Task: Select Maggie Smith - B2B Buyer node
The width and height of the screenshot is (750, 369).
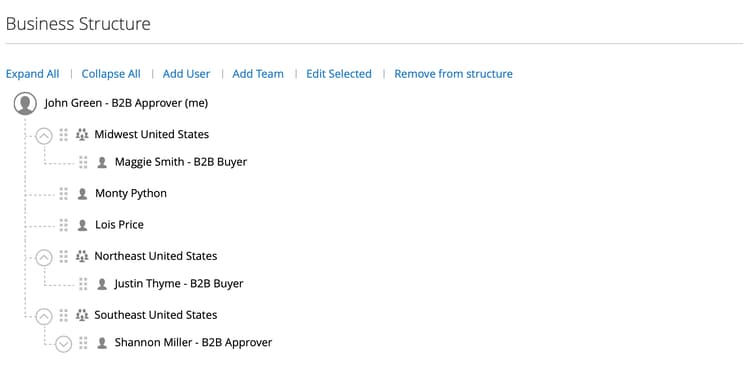Action: [181, 162]
